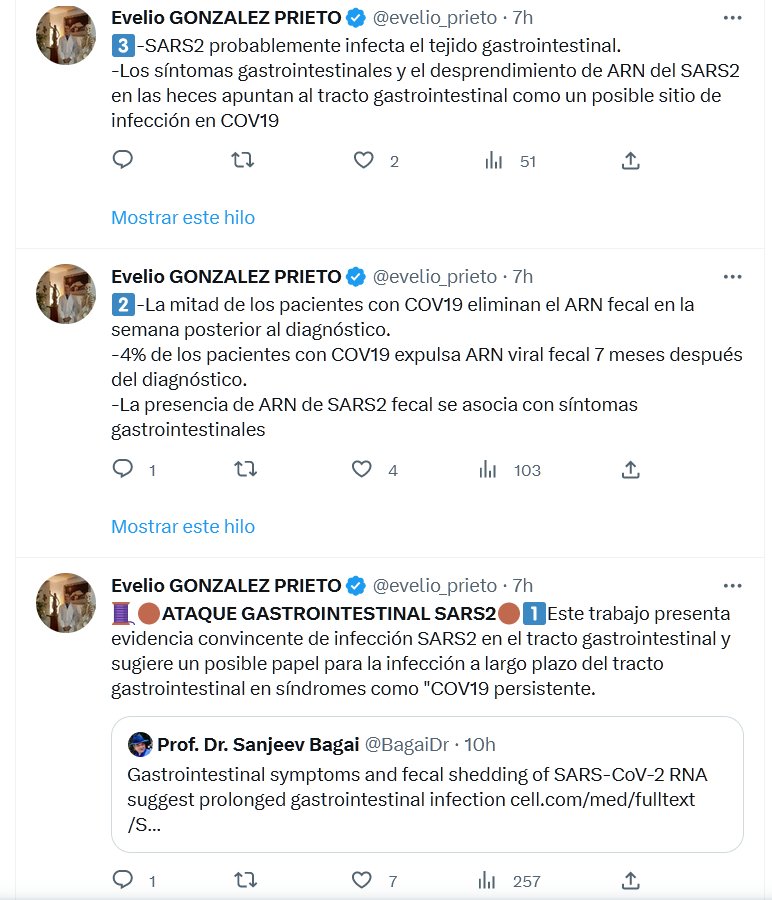Open @evelio_prieto handle on second tweet
Screen dimensions: 772x900
tap(434, 276)
